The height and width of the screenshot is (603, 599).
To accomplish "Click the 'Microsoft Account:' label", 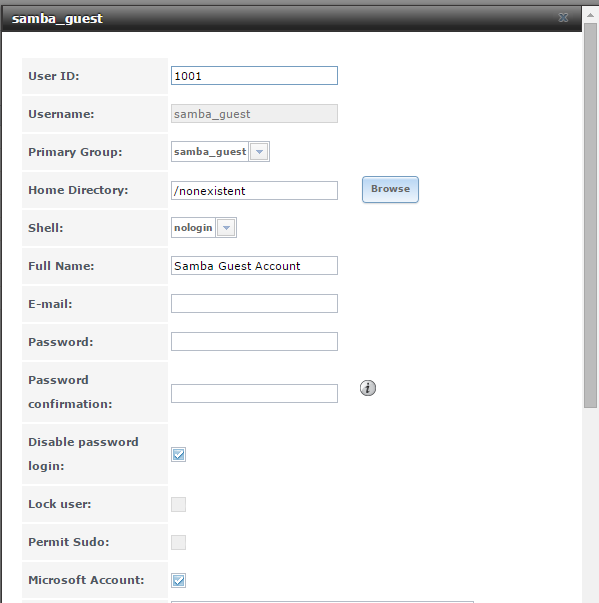I will [86, 580].
